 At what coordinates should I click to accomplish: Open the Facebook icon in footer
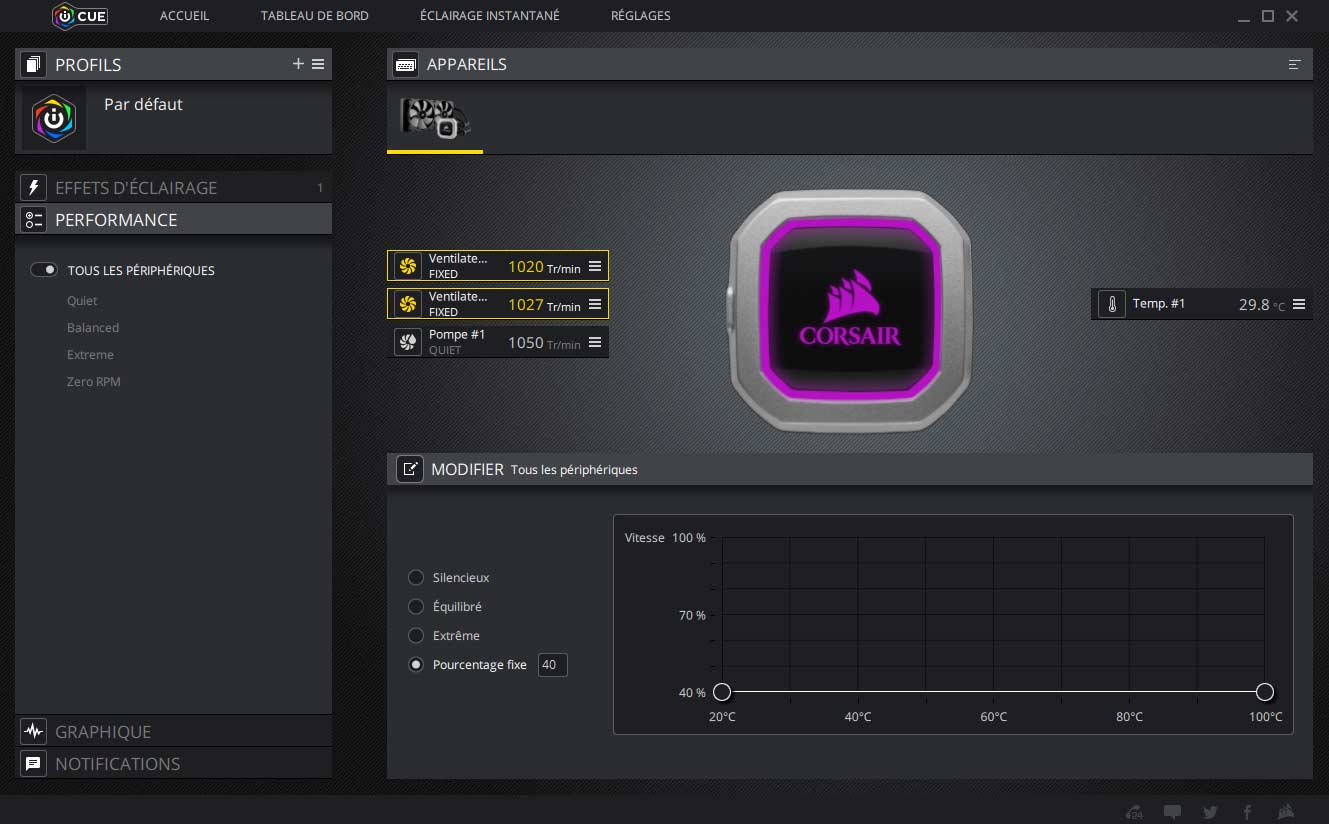click(1247, 812)
